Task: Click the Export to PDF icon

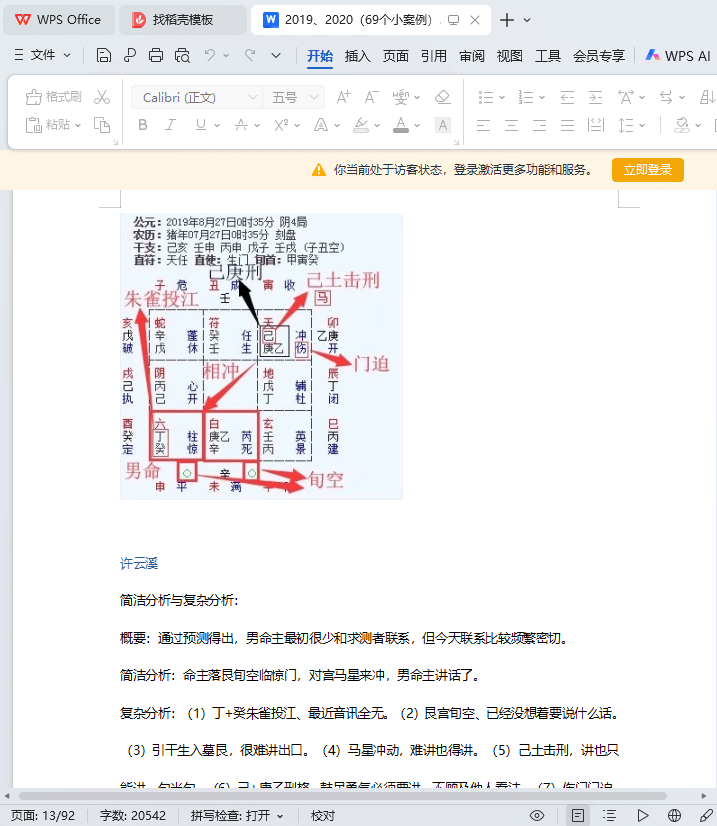Action: tap(130, 55)
